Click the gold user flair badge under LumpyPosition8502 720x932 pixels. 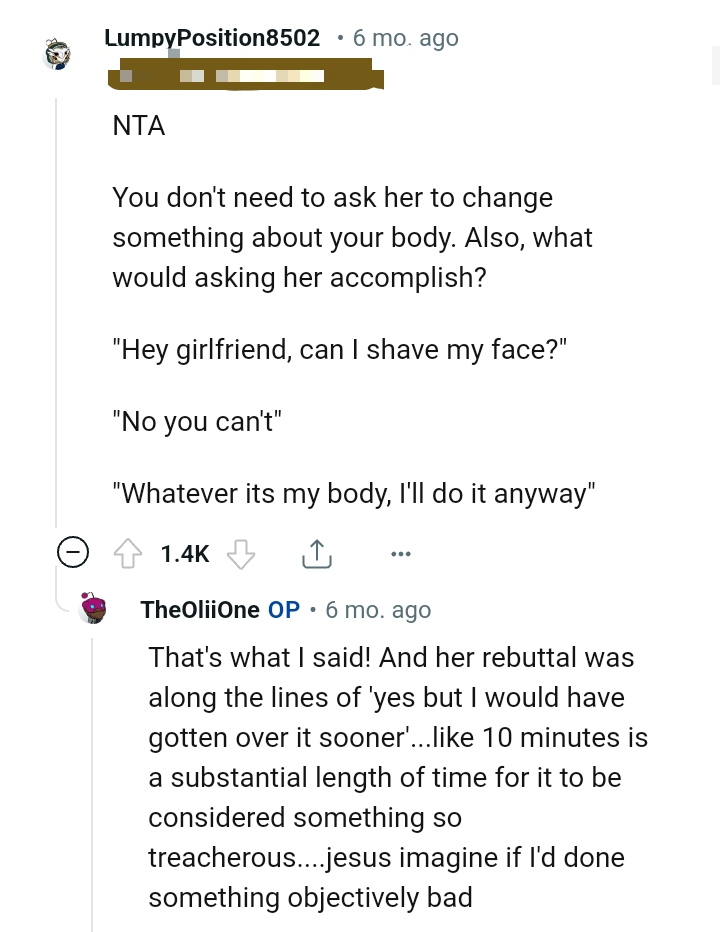coord(246,75)
